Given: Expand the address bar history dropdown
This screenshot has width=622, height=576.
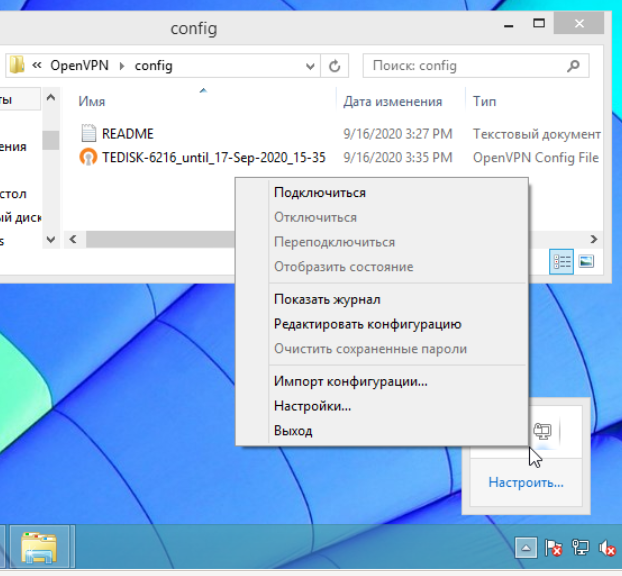Looking at the screenshot, I should pos(313,66).
